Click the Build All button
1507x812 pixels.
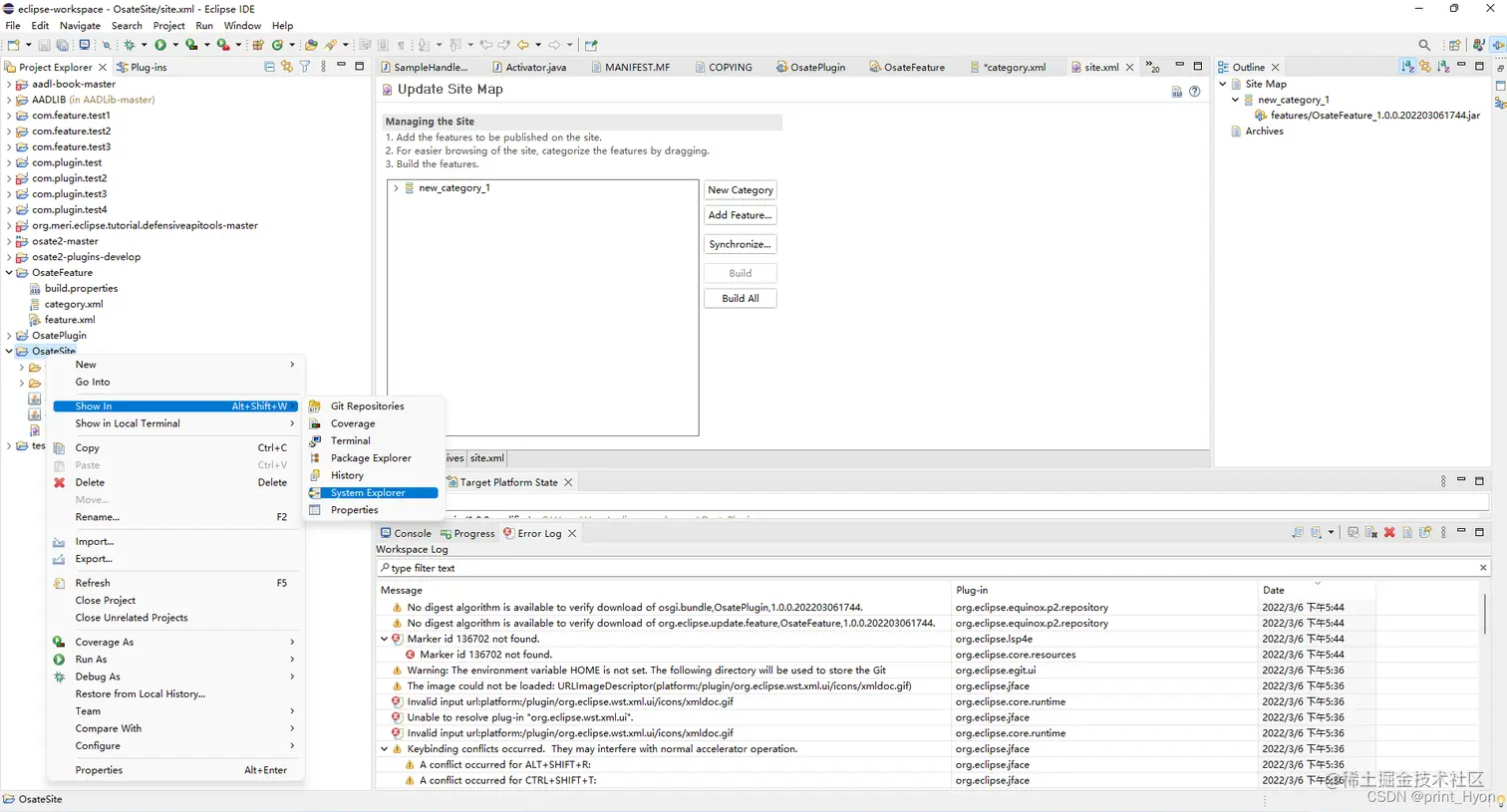741,298
